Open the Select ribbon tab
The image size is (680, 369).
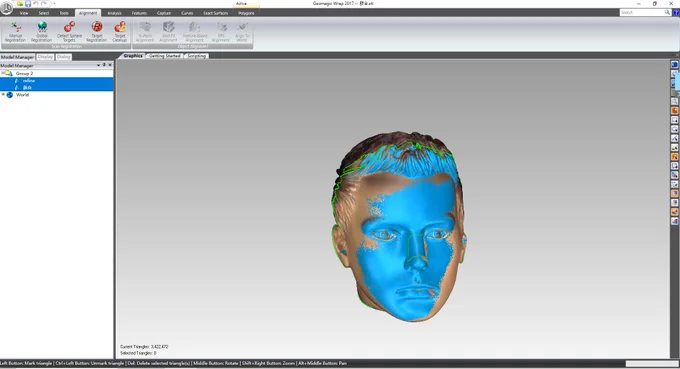point(44,13)
